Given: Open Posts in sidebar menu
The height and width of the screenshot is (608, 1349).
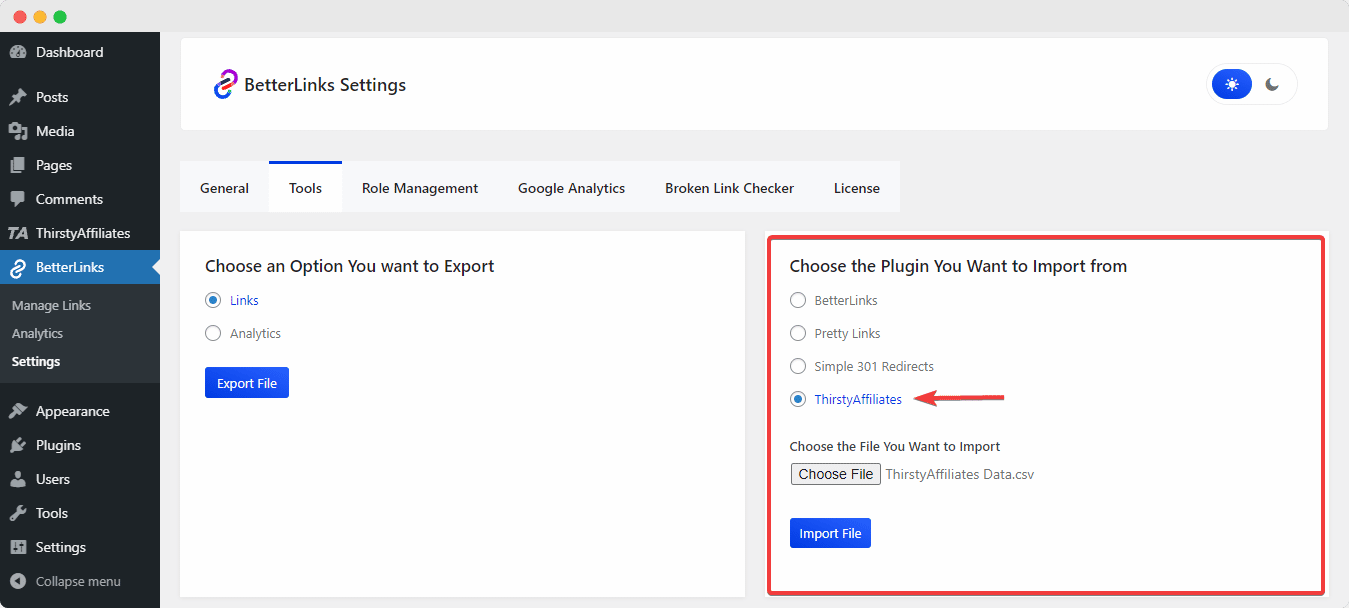Looking at the screenshot, I should (80, 97).
